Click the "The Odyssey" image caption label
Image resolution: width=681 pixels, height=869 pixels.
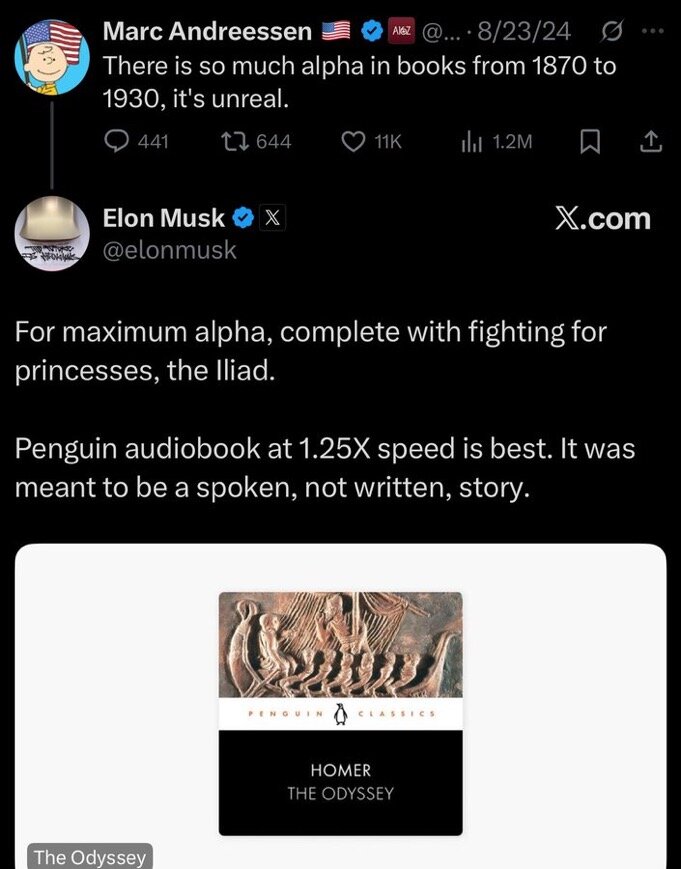[90, 857]
